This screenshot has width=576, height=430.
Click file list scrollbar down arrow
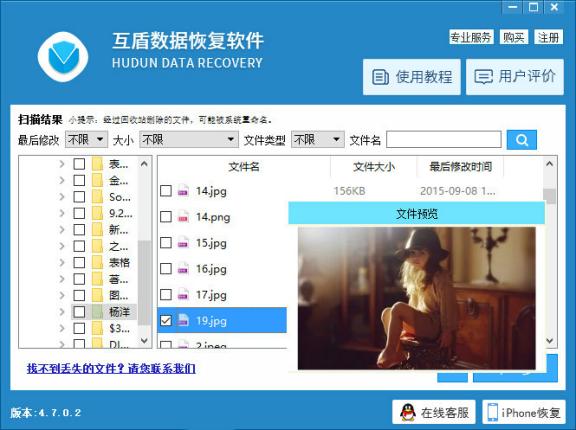coord(550,341)
